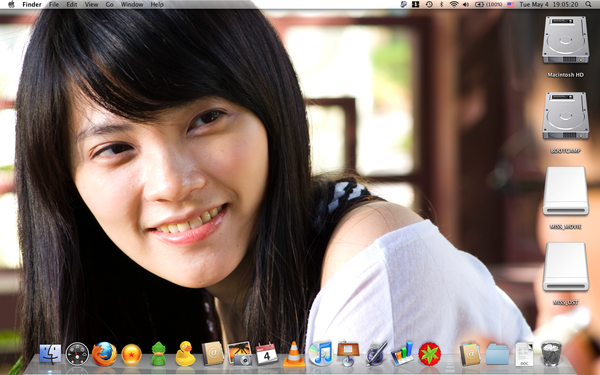The width and height of the screenshot is (600, 375).
Task: Click the Bluetooth status icon
Action: (441, 5)
